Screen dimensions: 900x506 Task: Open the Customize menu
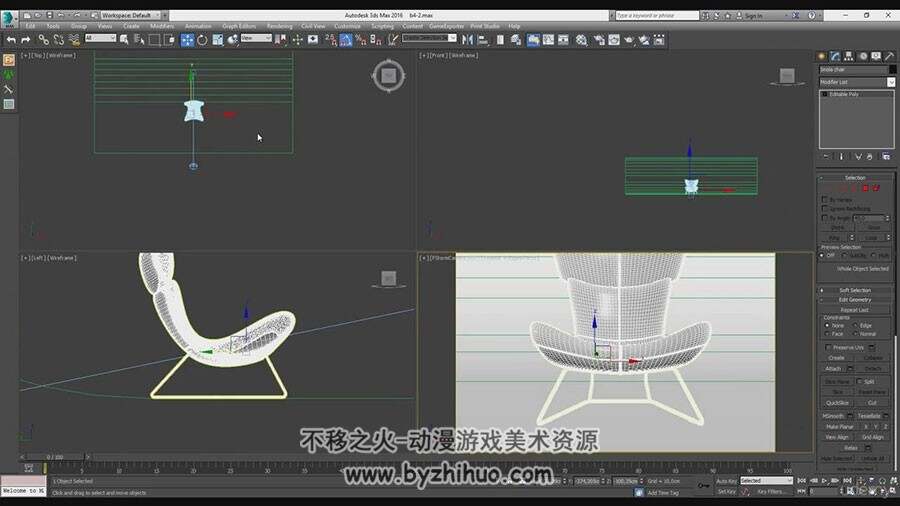point(347,26)
